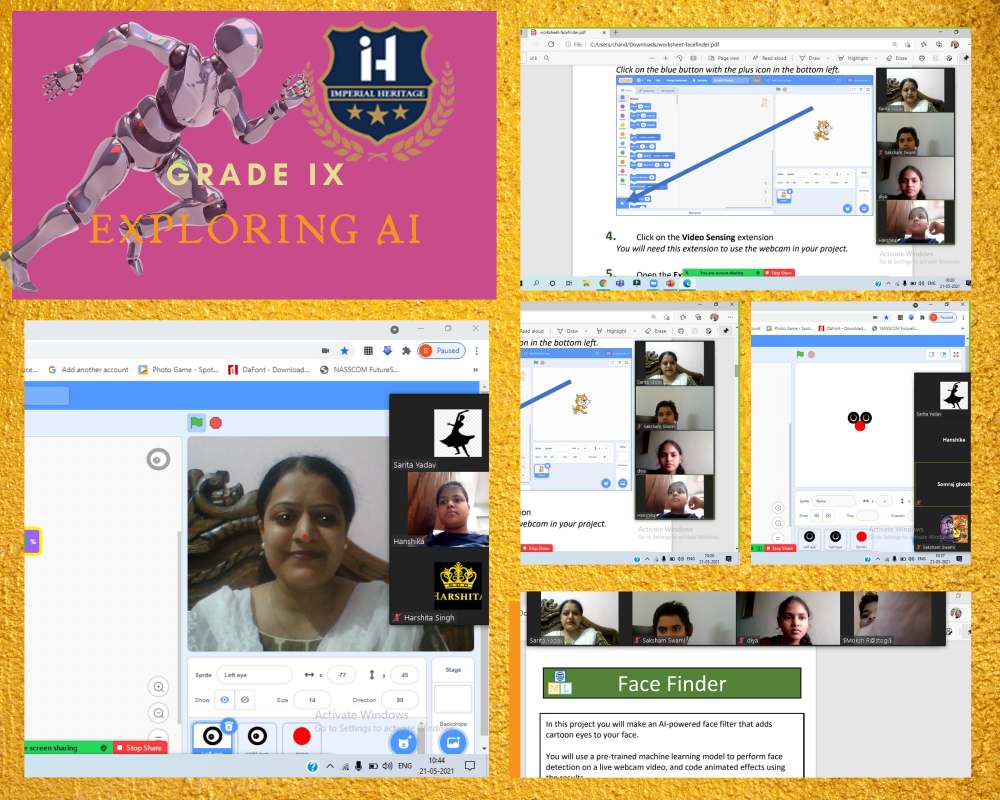Screen dimensions: 1000x800
Task: Zoom in on the code workspace
Action: coord(158,686)
